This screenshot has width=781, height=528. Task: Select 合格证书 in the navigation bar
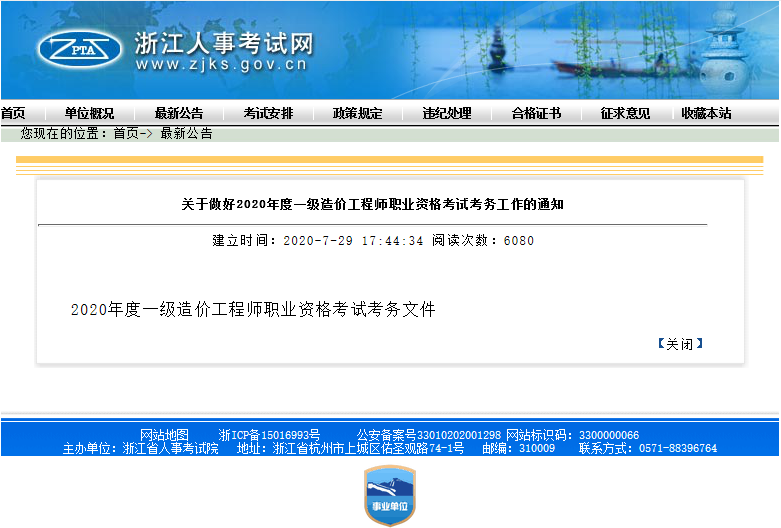536,114
